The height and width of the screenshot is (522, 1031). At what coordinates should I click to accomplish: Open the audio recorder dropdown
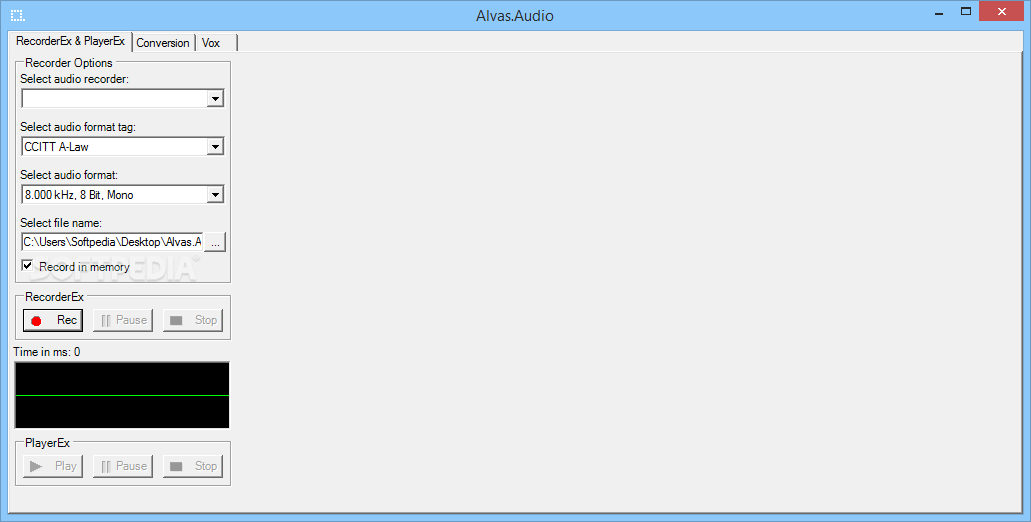[x=215, y=99]
